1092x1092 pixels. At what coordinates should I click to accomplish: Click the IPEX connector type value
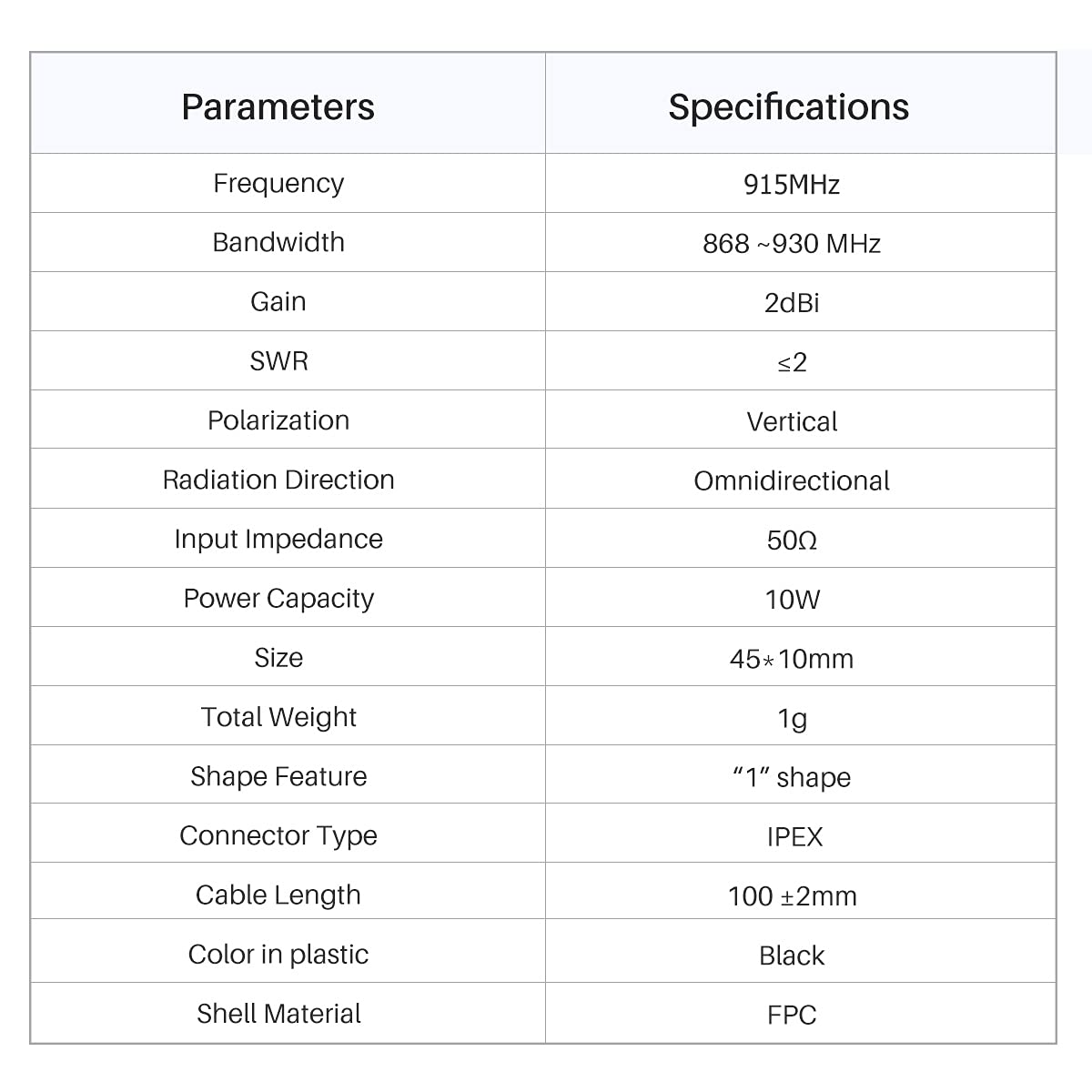pyautogui.click(x=794, y=837)
